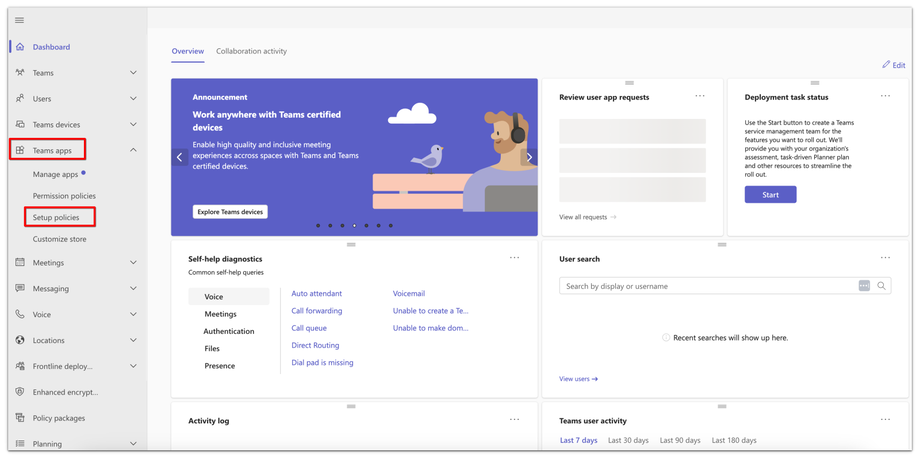
Task: Open Setup policies submenu item
Action: 56,218
